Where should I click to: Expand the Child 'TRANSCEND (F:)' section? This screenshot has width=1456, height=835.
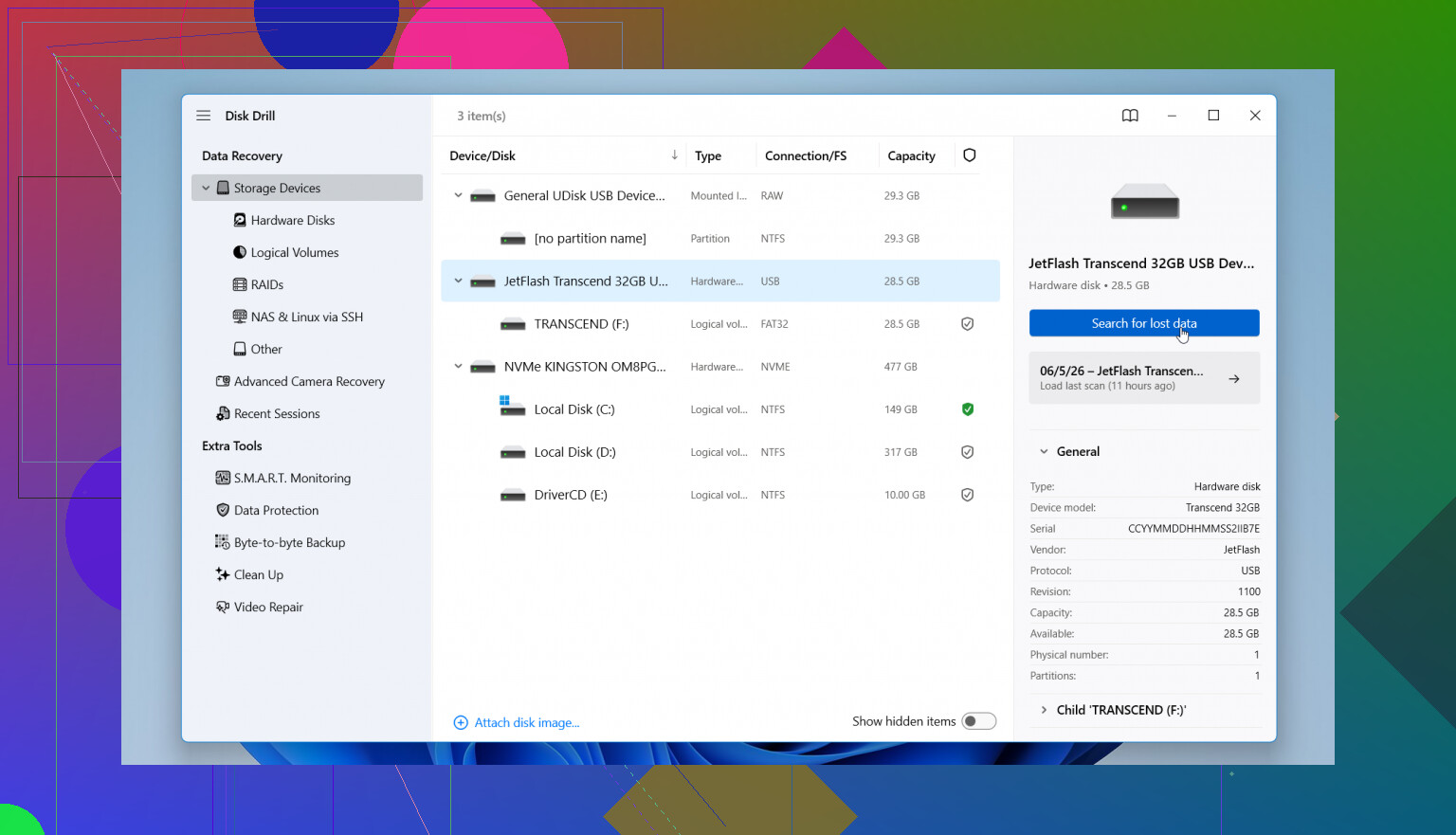pyautogui.click(x=1044, y=710)
